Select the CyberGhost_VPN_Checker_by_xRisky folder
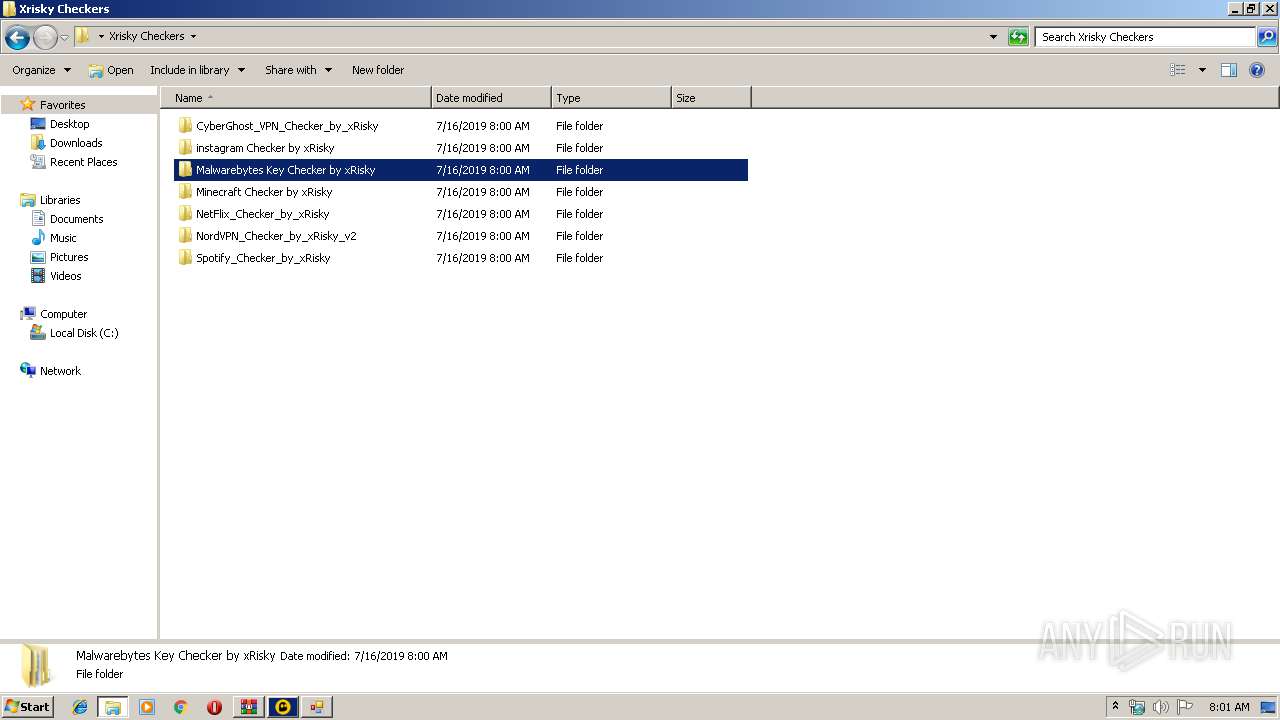1280x720 pixels. tap(461, 126)
